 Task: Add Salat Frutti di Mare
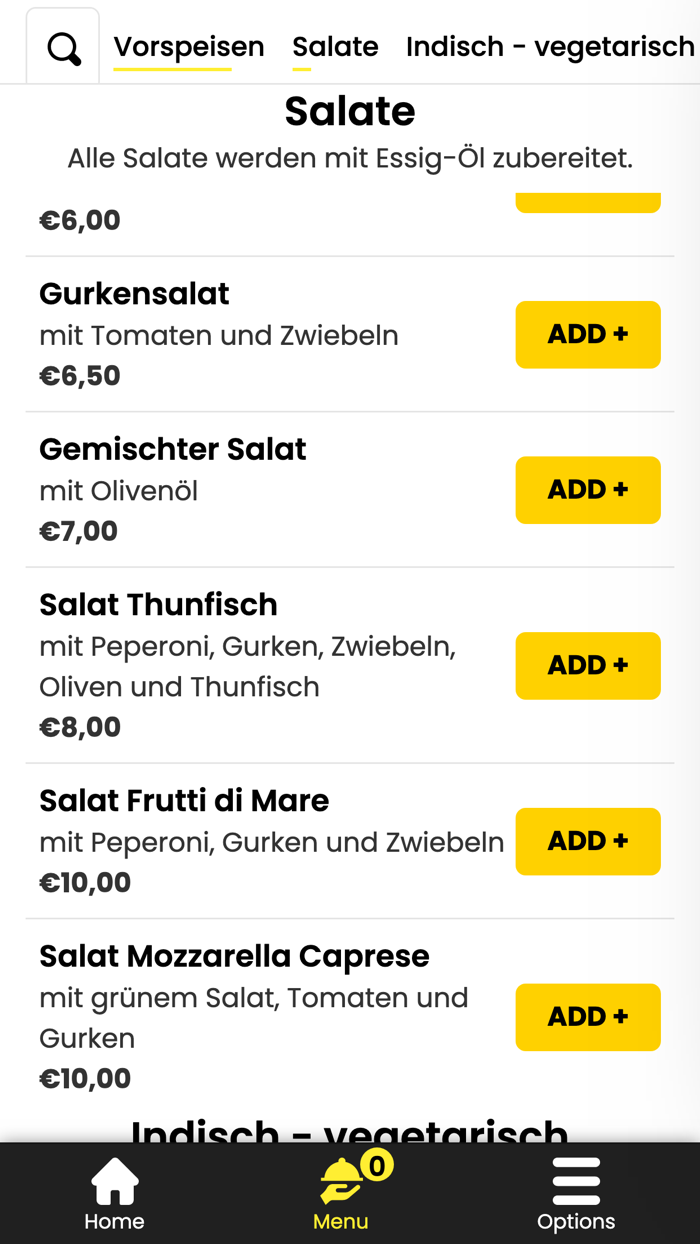588,841
